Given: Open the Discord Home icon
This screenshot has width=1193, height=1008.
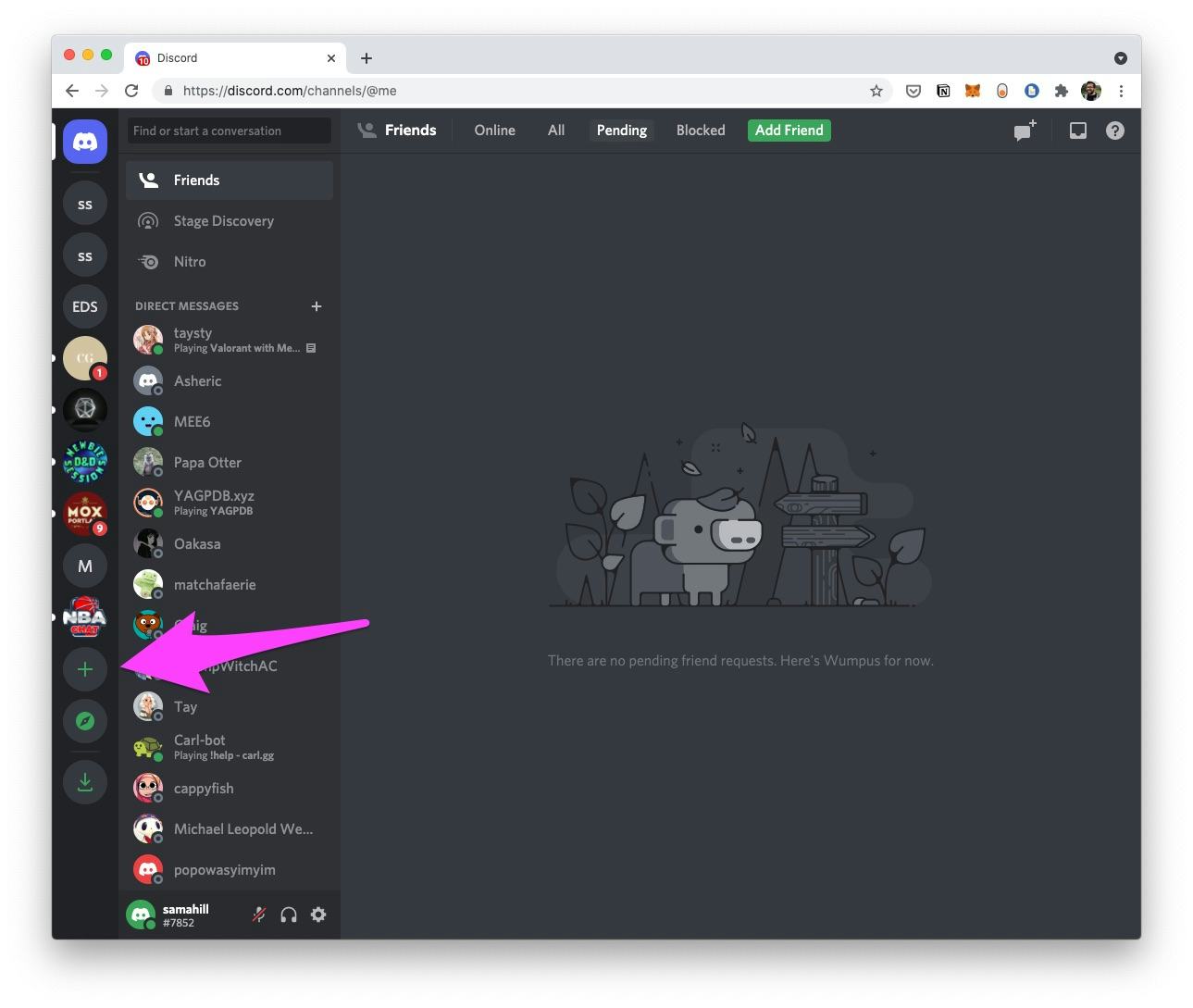Looking at the screenshot, I should 85,142.
